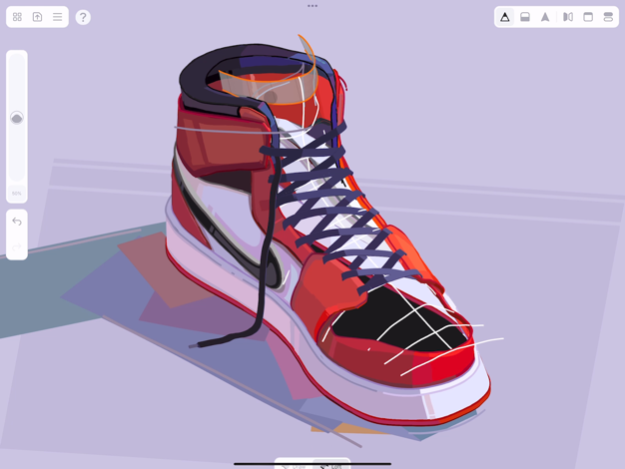Viewport: 625px width, 469px height.
Task: Redo the undone stroke
Action: coord(17,245)
